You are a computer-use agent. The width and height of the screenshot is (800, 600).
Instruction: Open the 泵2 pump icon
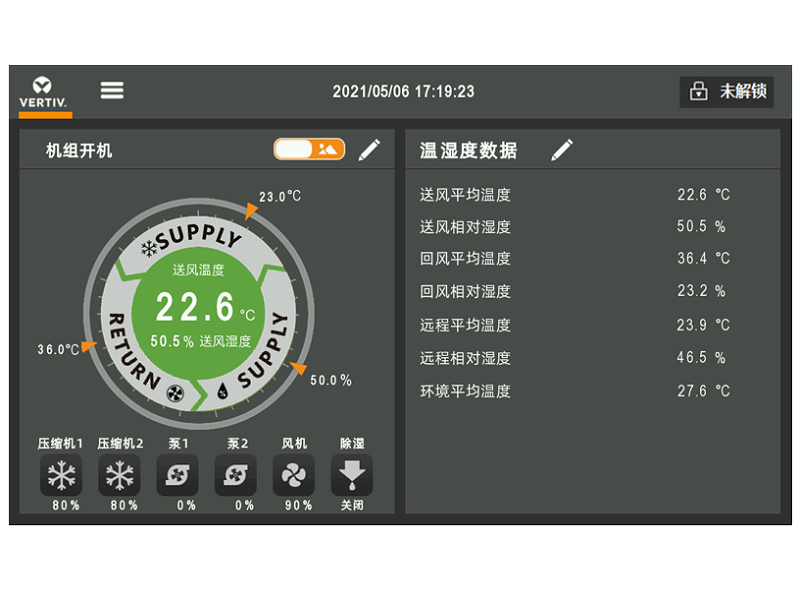click(x=235, y=475)
